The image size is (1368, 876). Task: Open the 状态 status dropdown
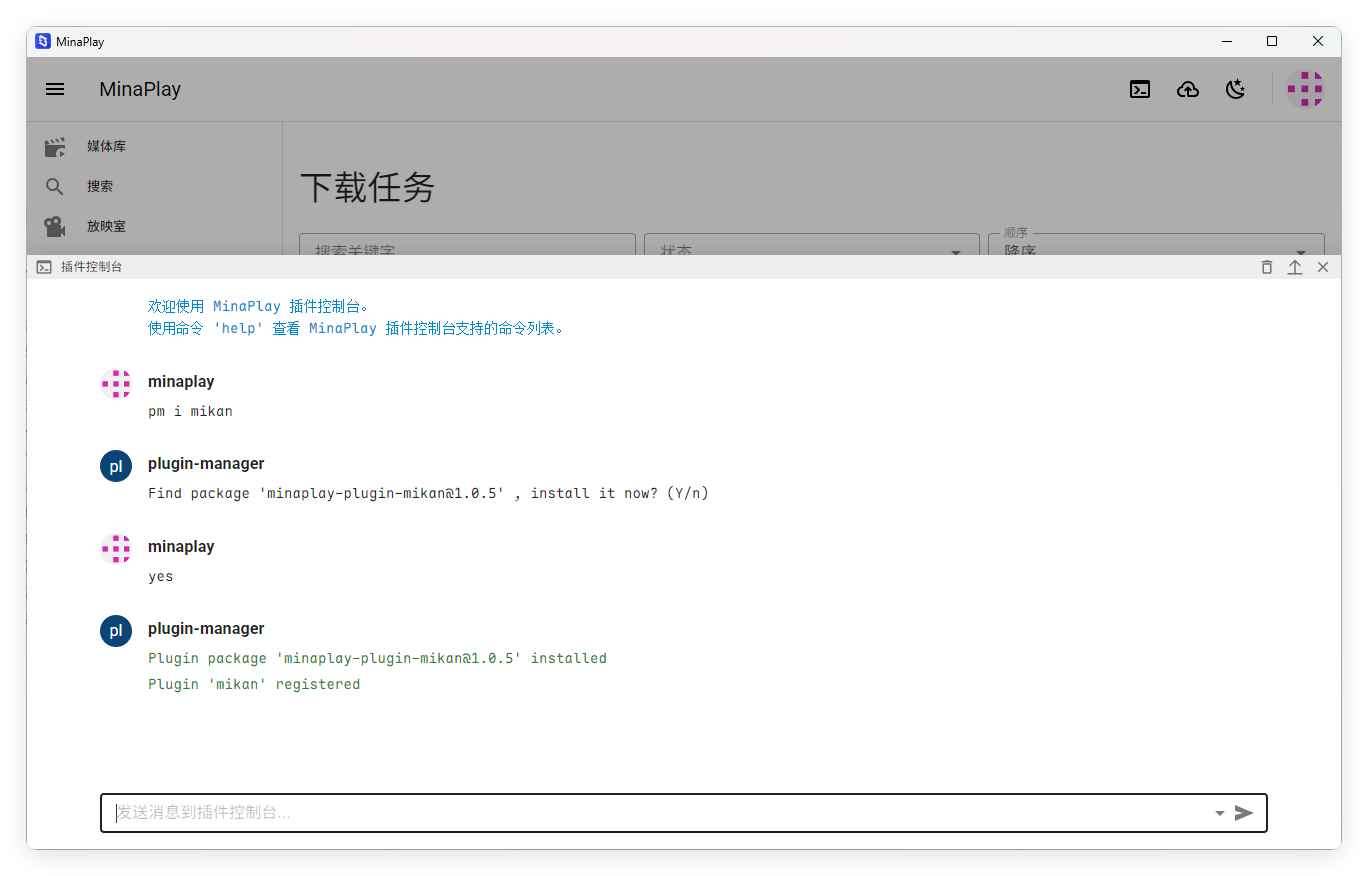[x=811, y=249]
